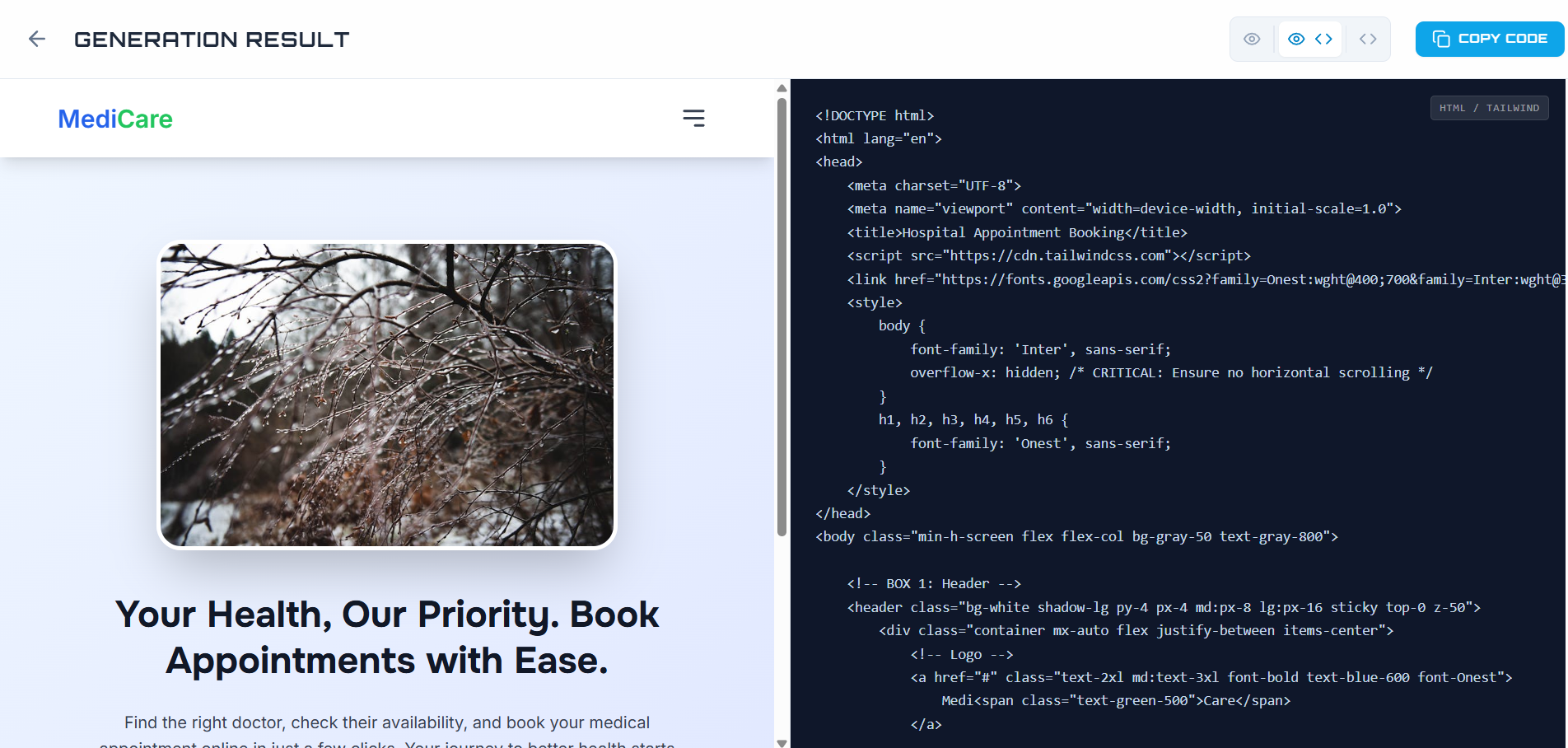Click the preview scrollbar down arrow

pos(782,742)
